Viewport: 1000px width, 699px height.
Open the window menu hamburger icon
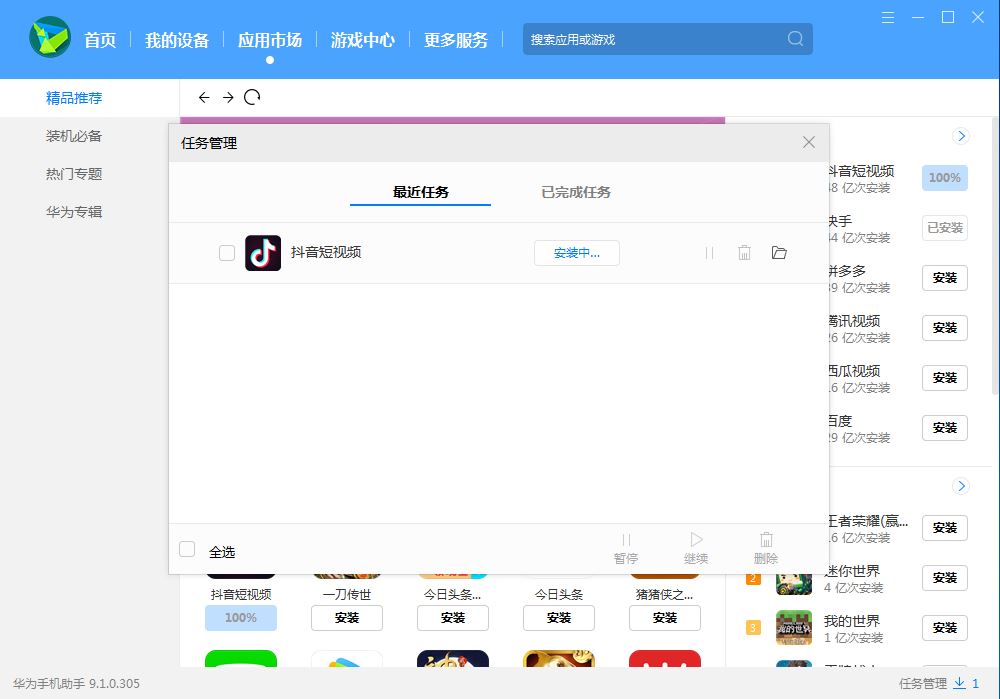[x=889, y=17]
